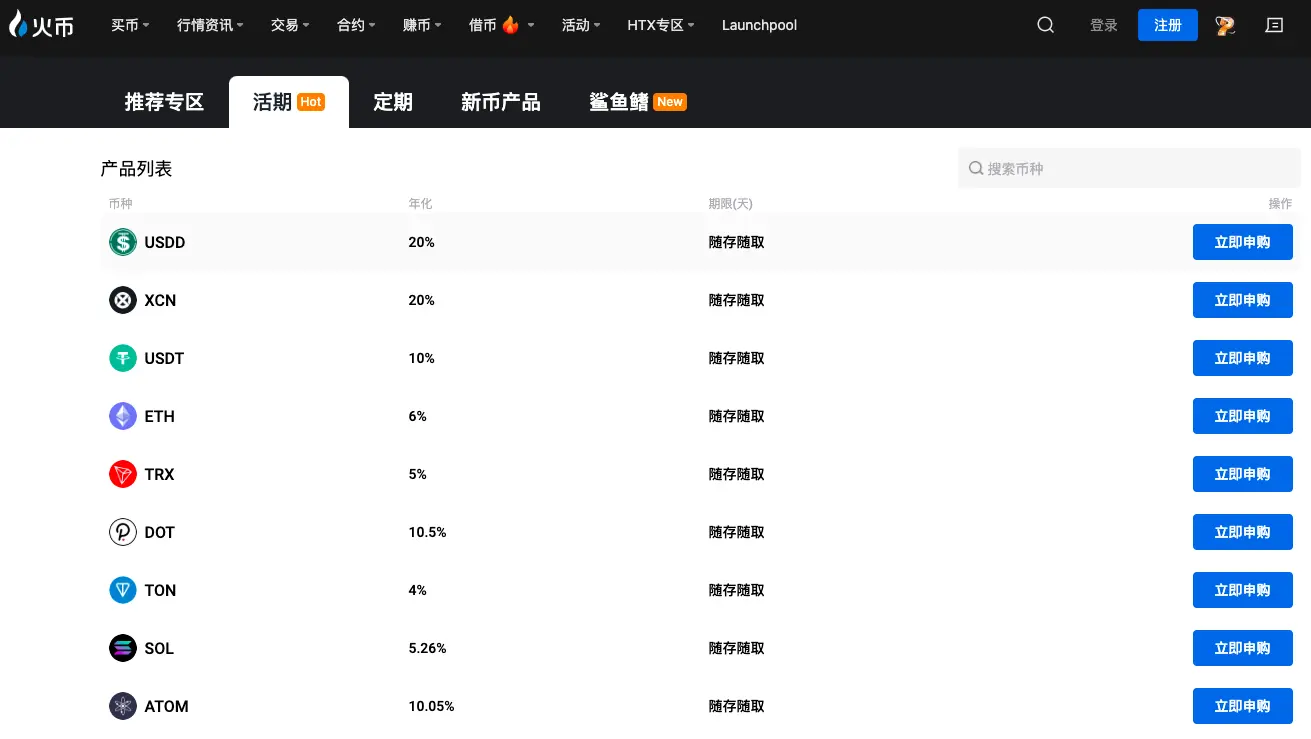
Task: Click the TON coin icon
Action: [122, 590]
